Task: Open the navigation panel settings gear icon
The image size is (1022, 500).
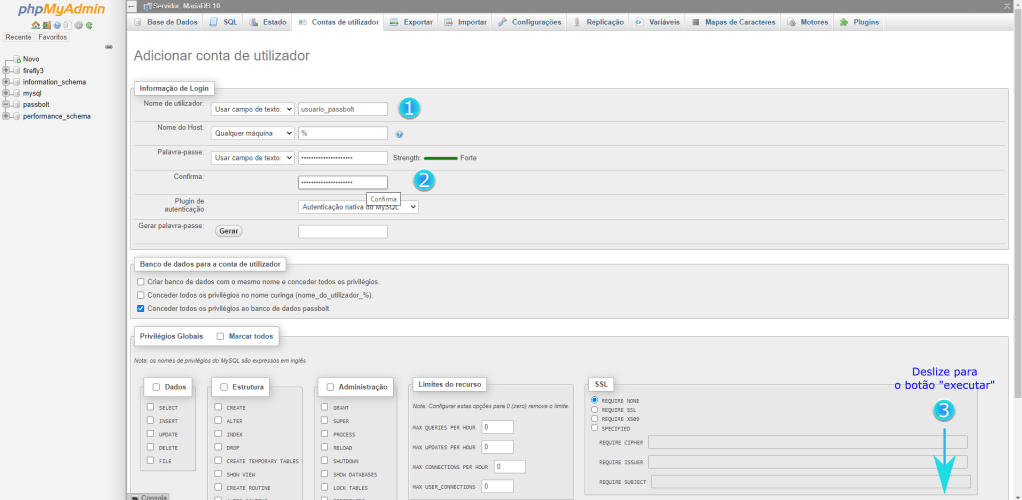Action: click(x=76, y=25)
